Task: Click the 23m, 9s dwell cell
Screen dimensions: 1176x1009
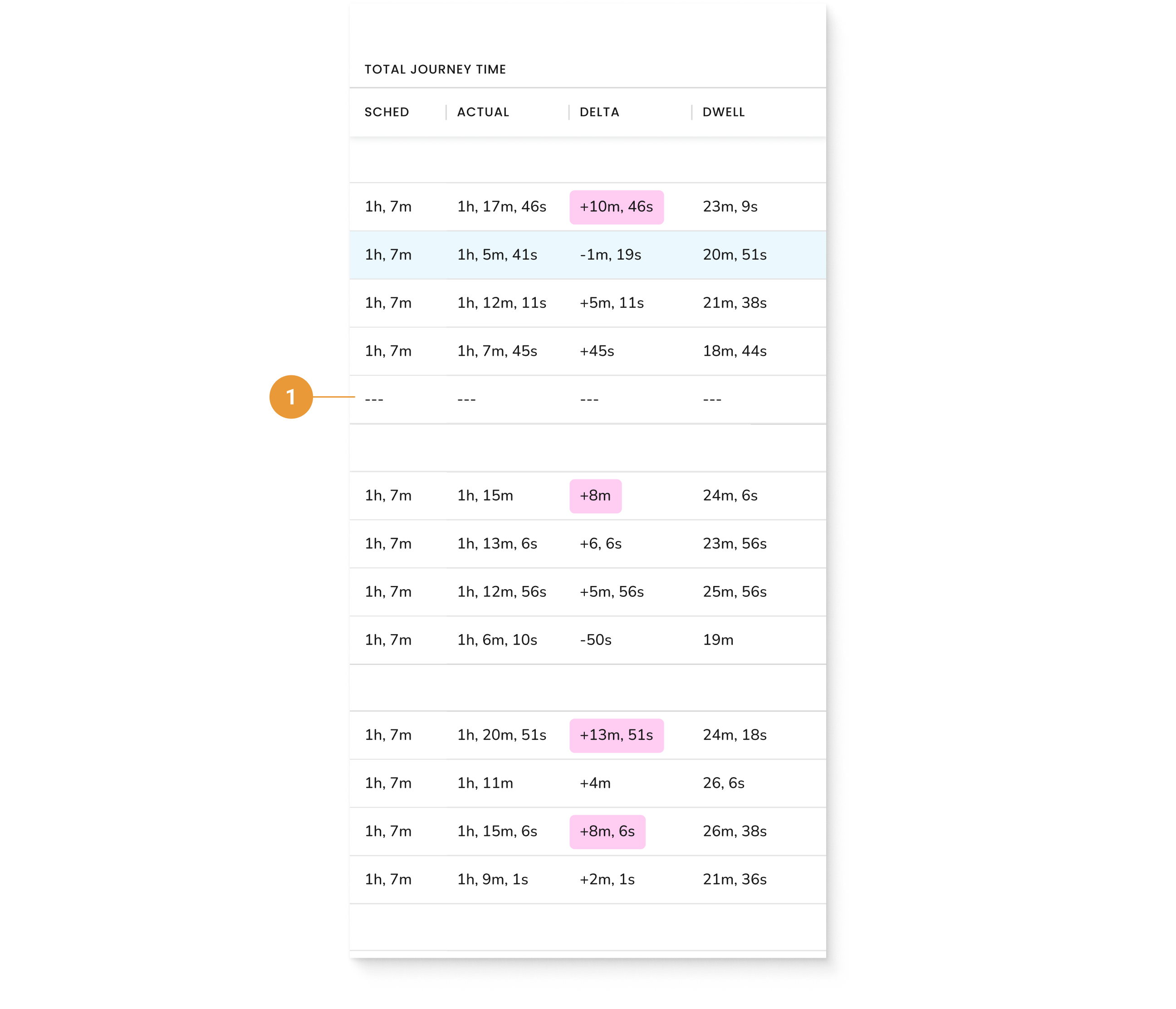Action: [x=730, y=207]
